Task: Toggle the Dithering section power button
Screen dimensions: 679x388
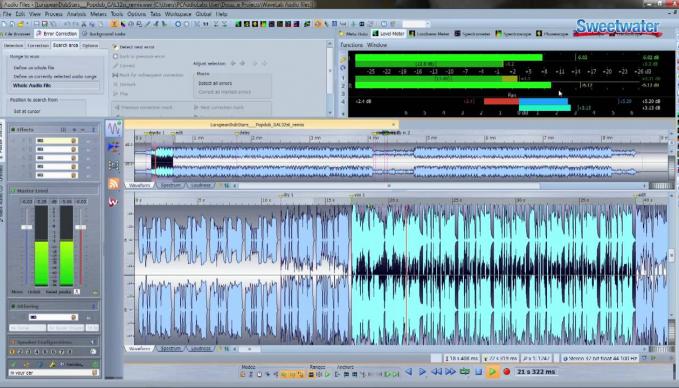Action: tap(13, 306)
